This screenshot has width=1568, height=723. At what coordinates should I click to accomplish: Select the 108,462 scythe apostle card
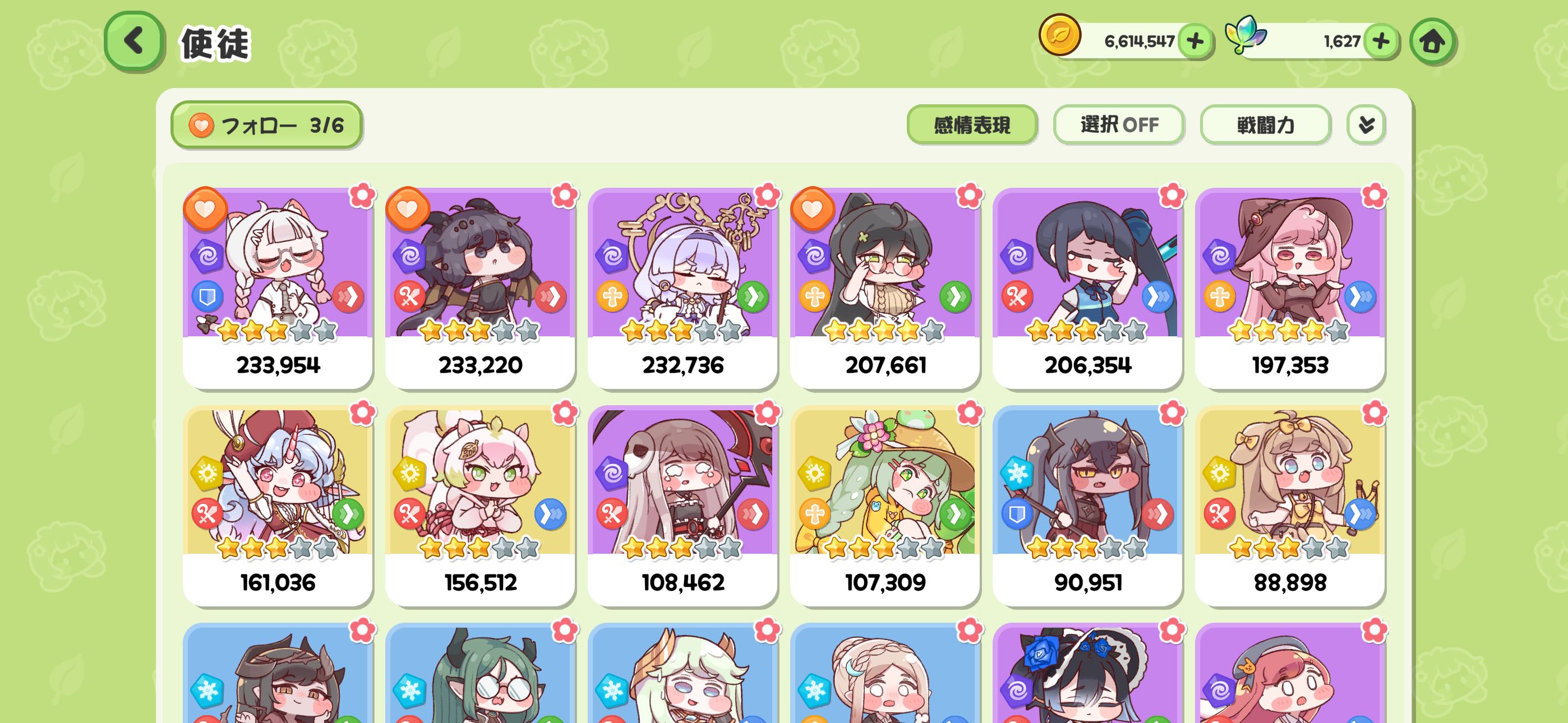pos(682,506)
